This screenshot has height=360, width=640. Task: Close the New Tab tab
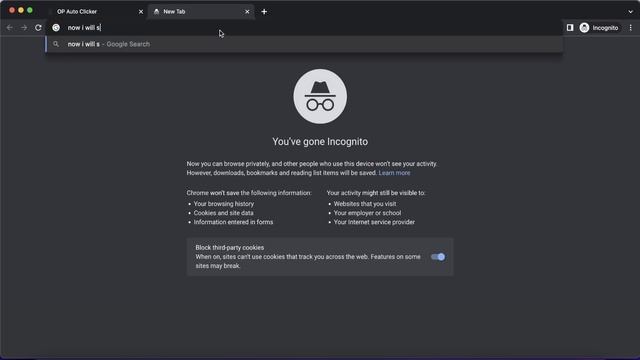(247, 12)
